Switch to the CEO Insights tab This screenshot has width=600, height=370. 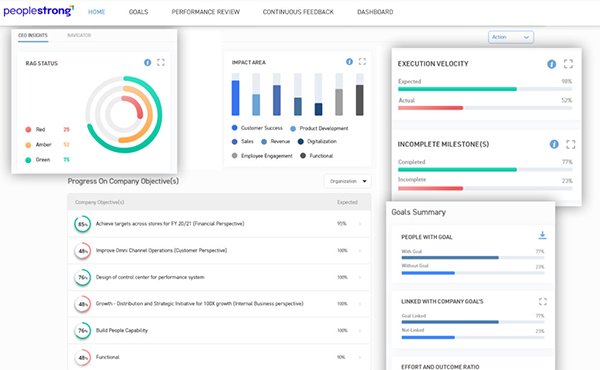click(33, 35)
